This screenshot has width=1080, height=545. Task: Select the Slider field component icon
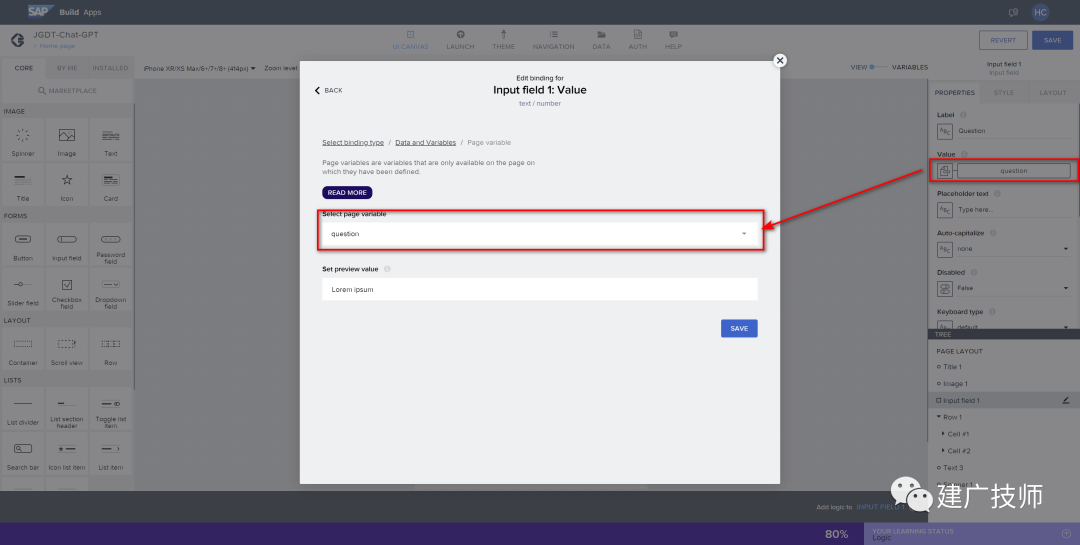[x=23, y=284]
